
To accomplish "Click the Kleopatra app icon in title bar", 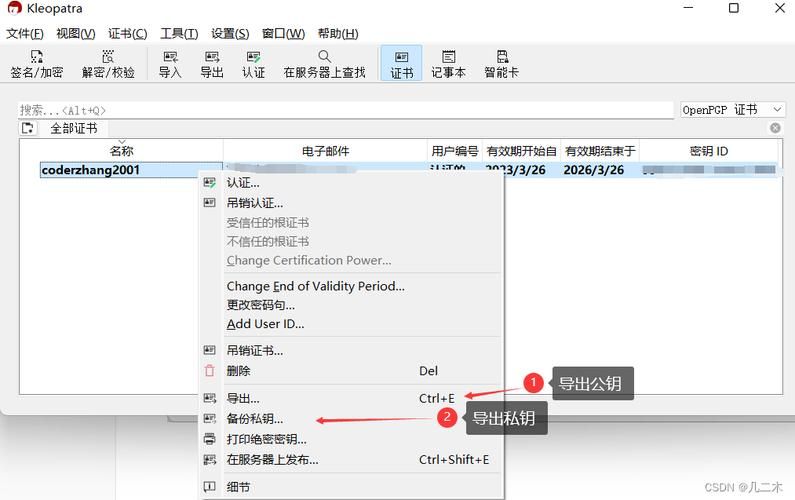I will tap(14, 8).
